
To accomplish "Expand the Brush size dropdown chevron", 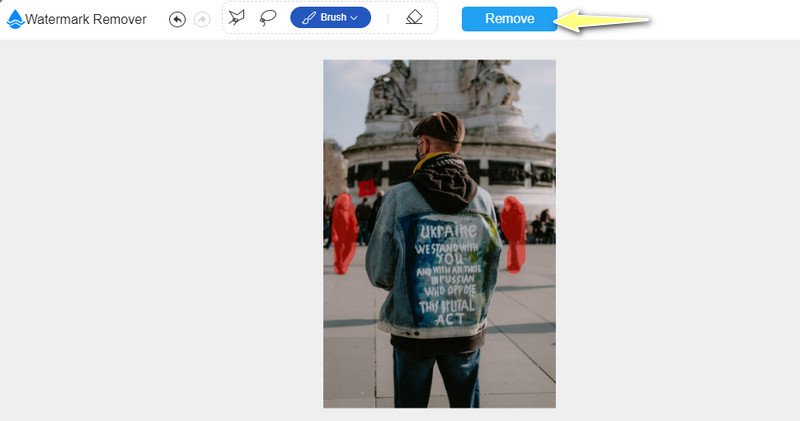I will (x=354, y=18).
